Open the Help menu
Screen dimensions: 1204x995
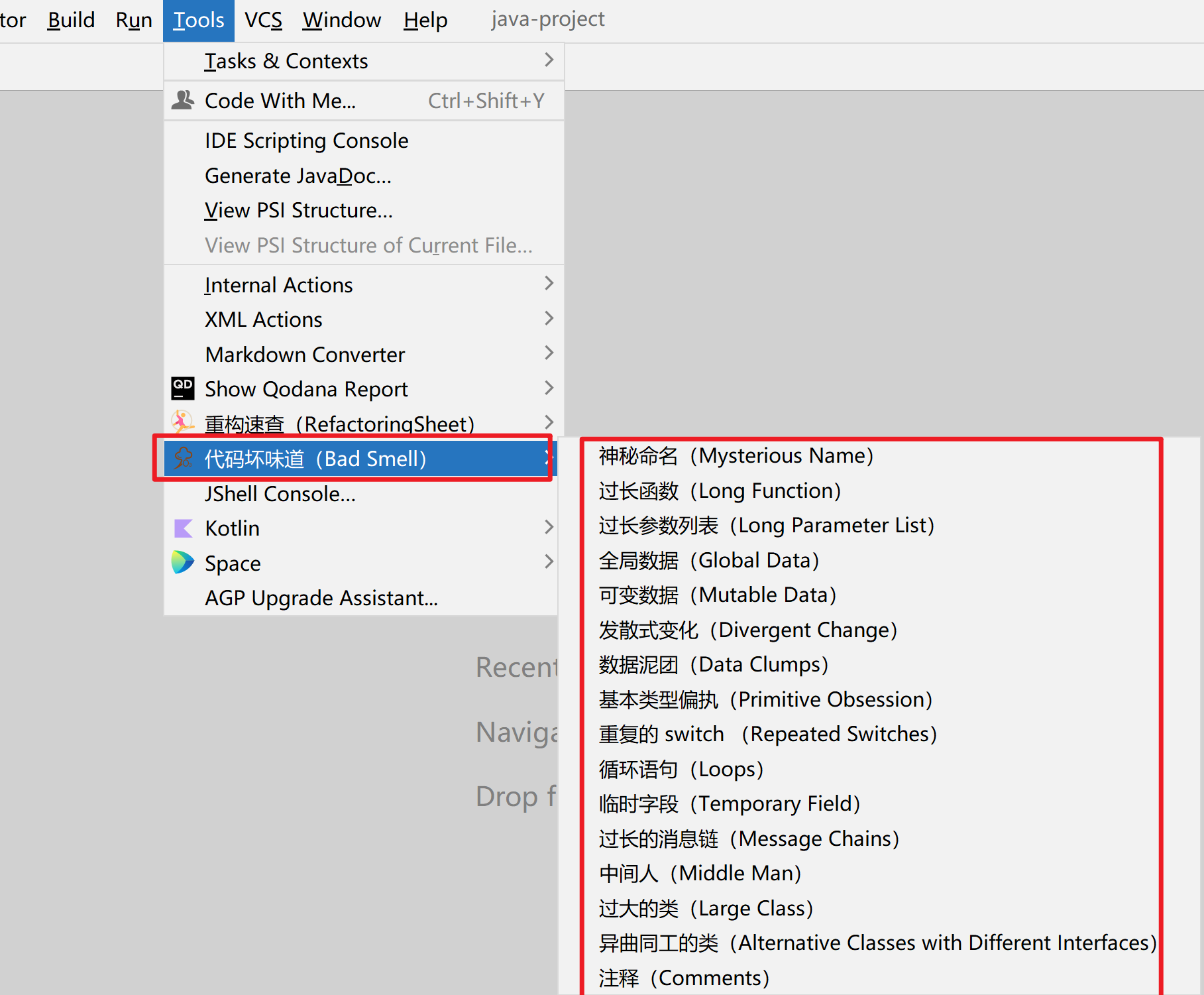click(425, 20)
